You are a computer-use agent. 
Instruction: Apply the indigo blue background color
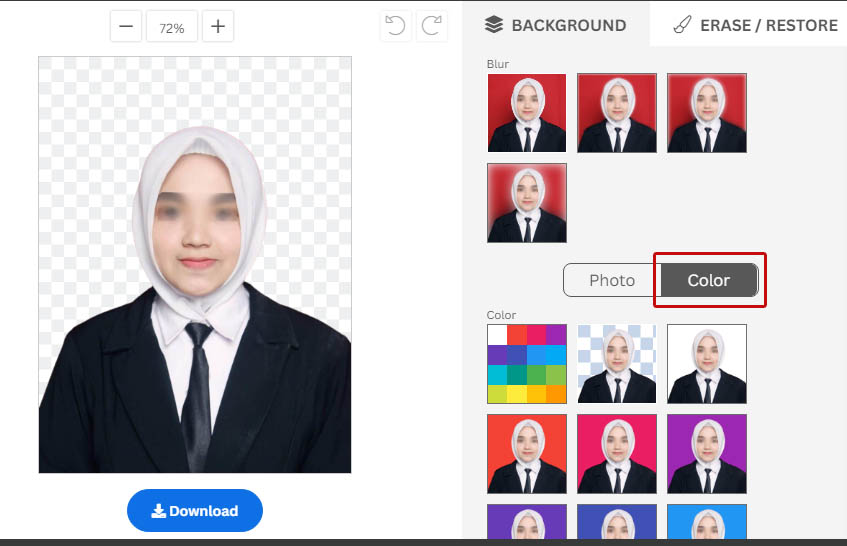point(617,521)
